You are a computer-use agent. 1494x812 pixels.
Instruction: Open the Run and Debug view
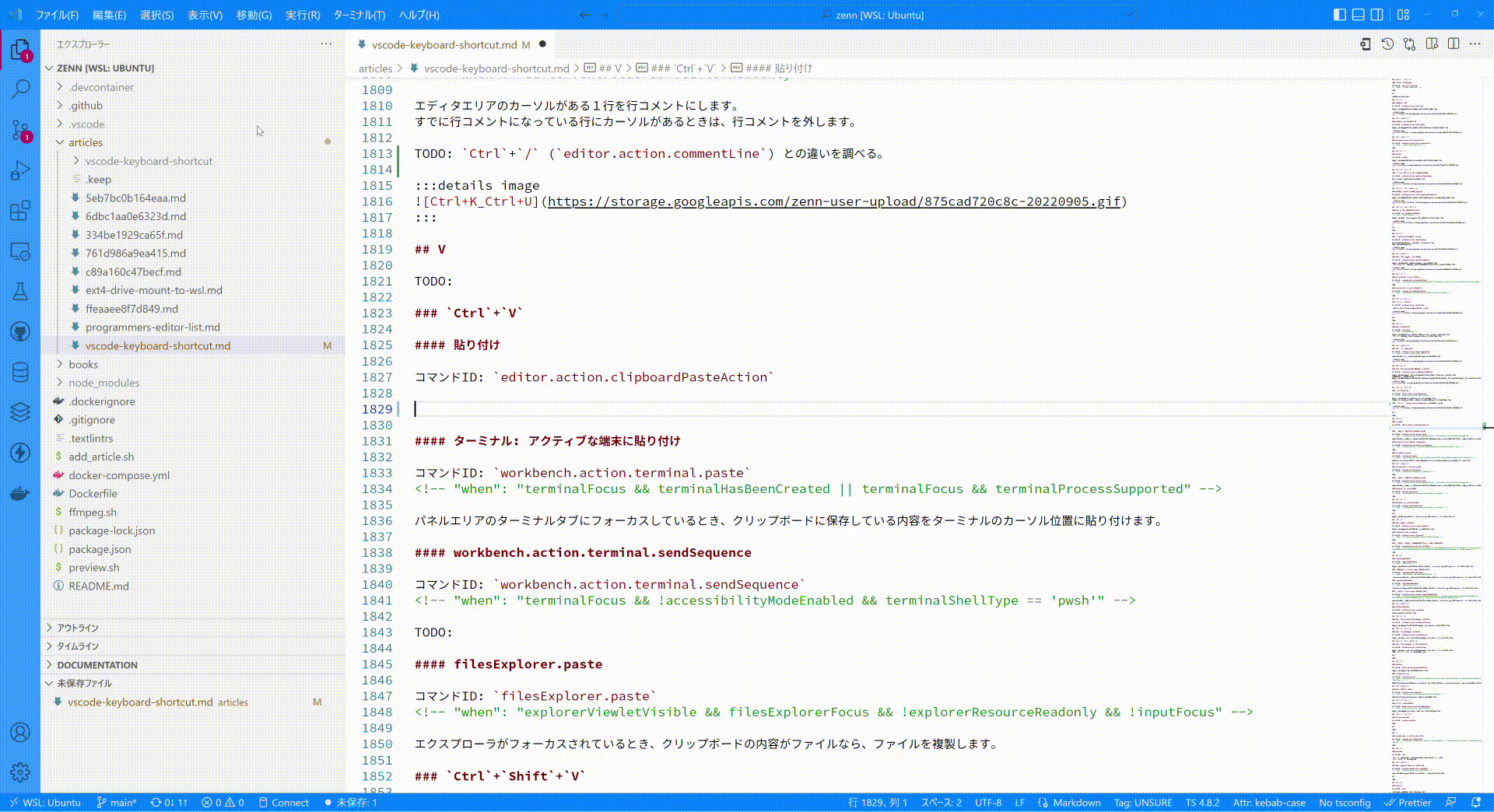(x=20, y=170)
